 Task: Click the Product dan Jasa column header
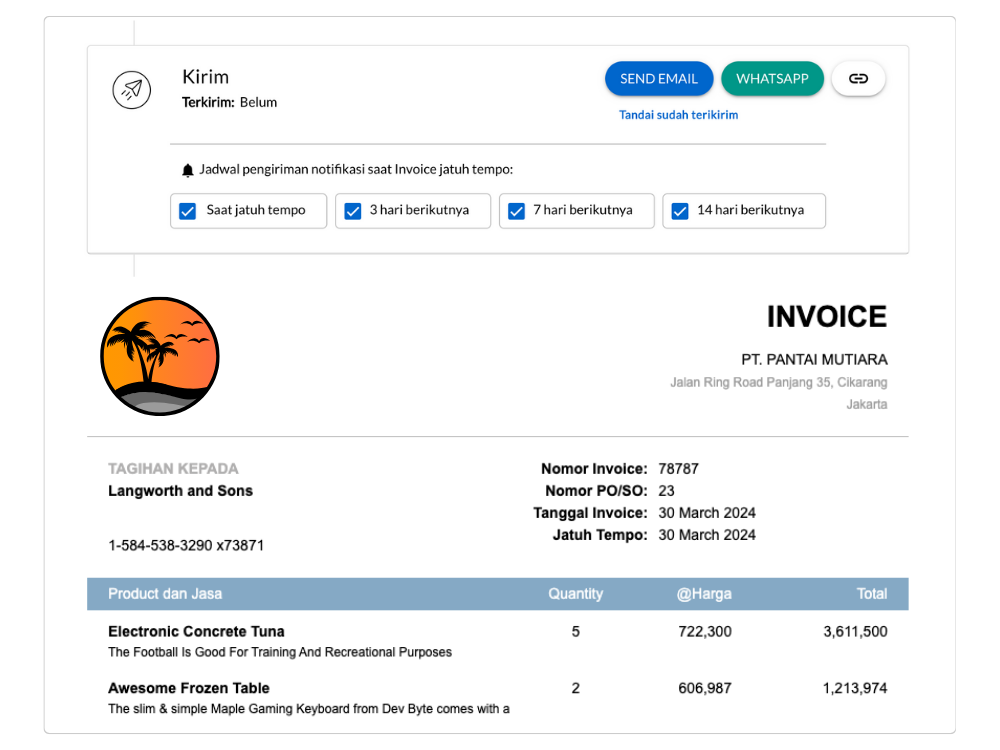click(x=165, y=594)
